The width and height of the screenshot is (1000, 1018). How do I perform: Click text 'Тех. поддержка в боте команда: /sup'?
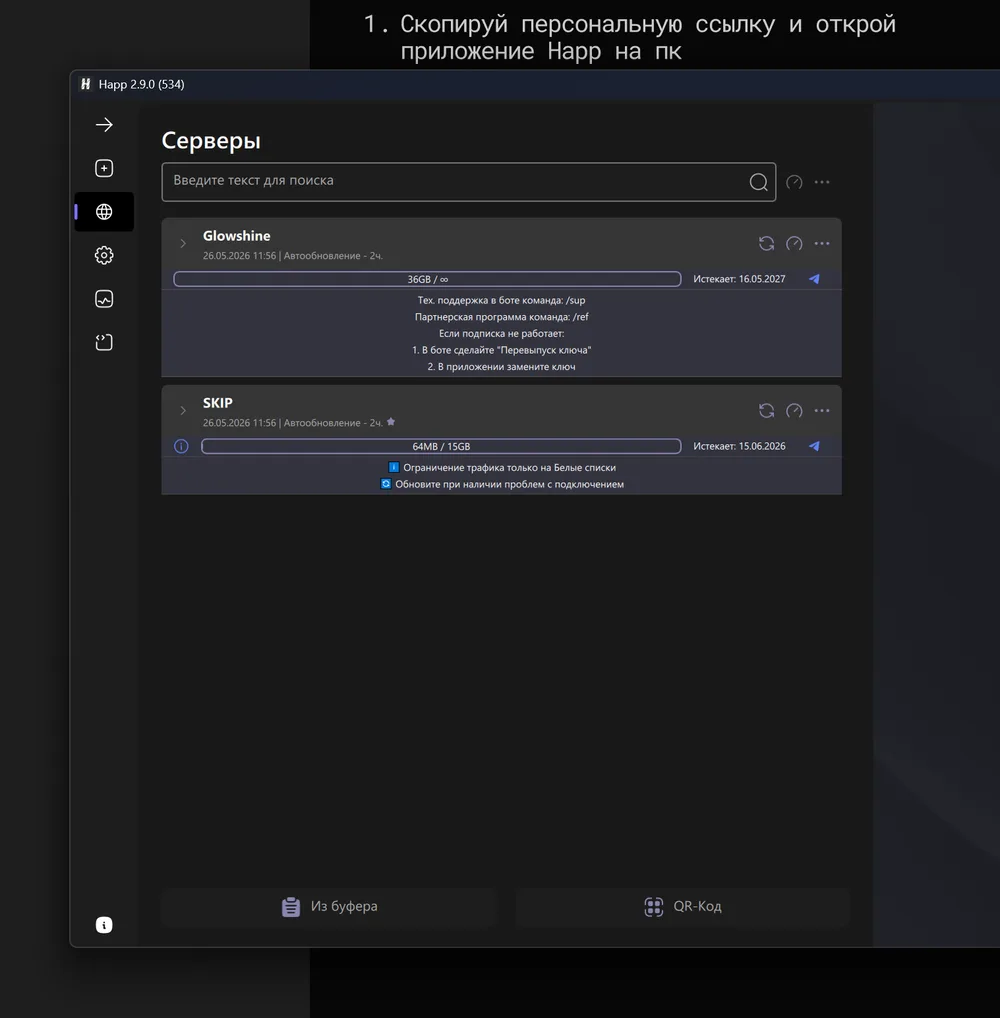click(501, 300)
